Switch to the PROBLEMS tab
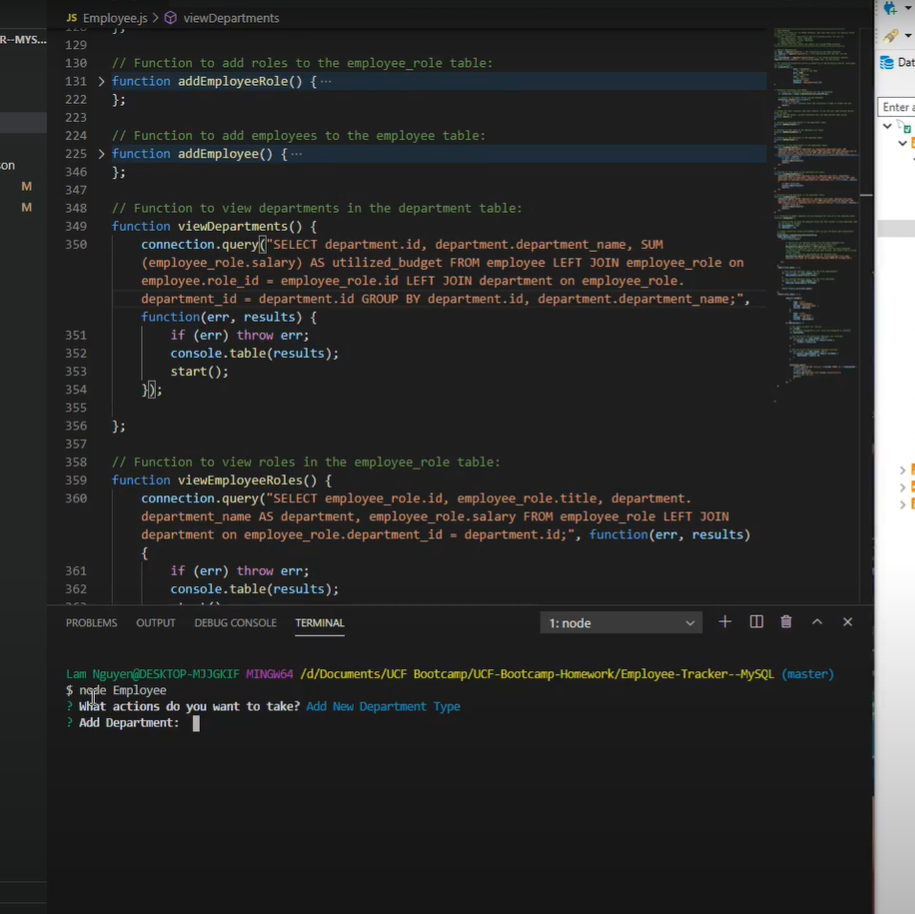Viewport: 915px width, 914px height. tap(91, 623)
